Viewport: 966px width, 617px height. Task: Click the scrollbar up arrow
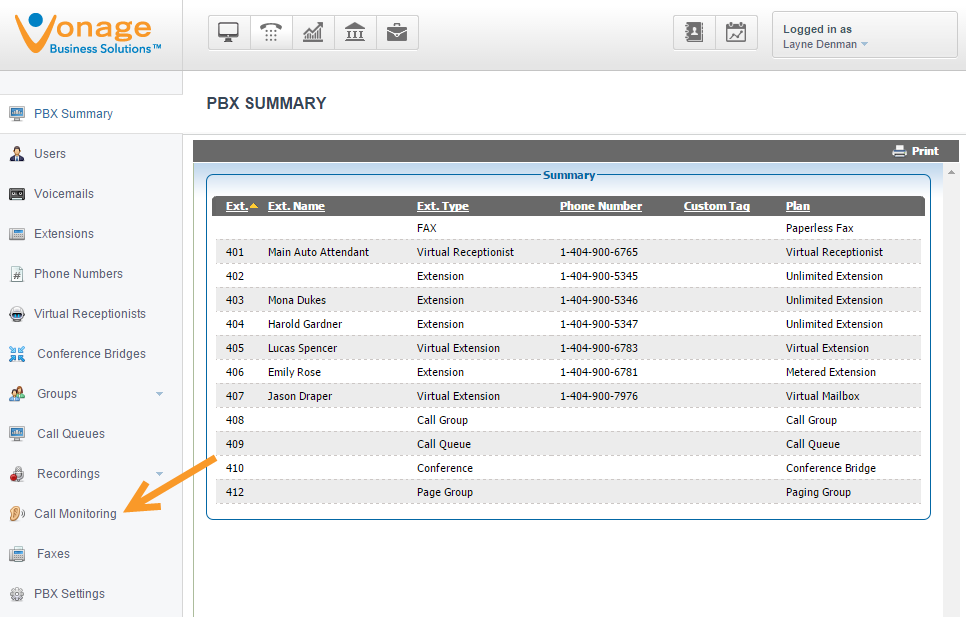pos(951,172)
